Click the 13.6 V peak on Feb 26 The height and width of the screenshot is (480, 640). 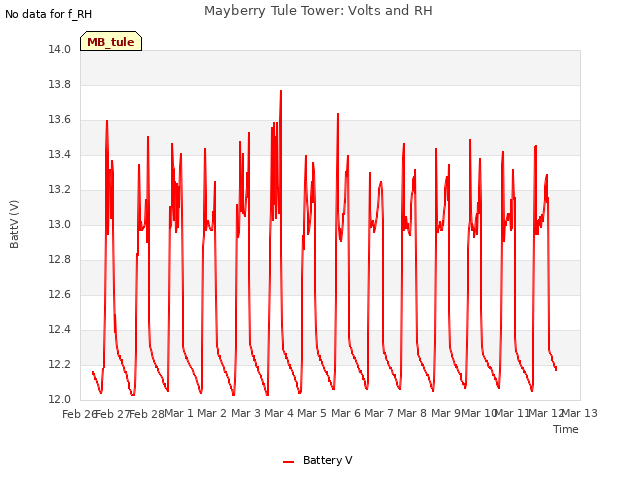click(107, 121)
